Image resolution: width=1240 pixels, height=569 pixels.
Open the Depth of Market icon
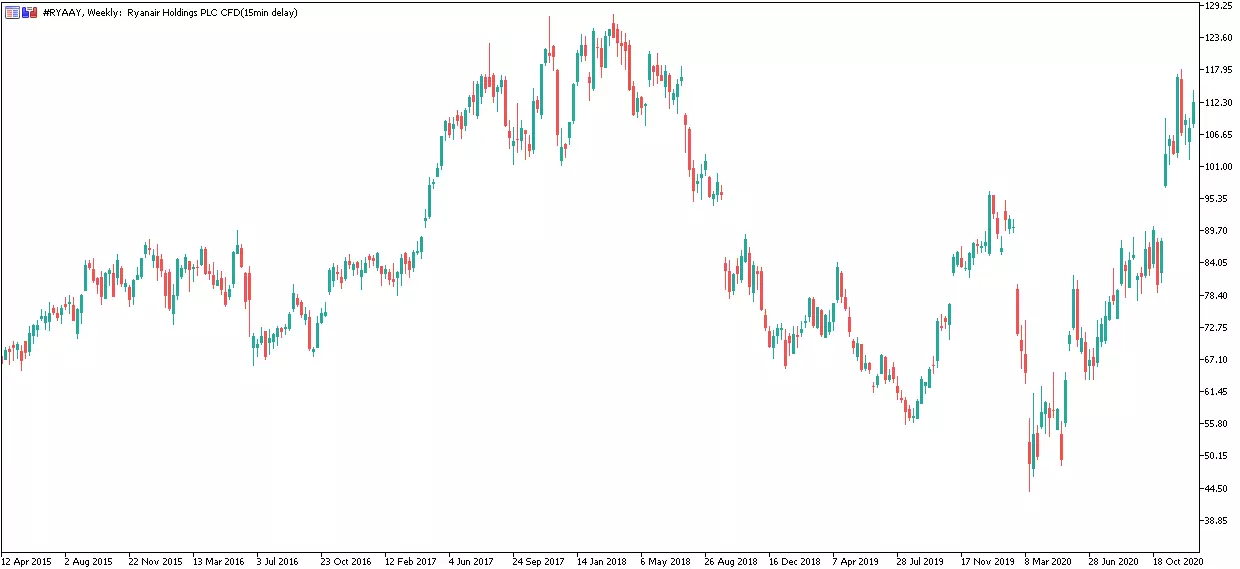point(30,12)
